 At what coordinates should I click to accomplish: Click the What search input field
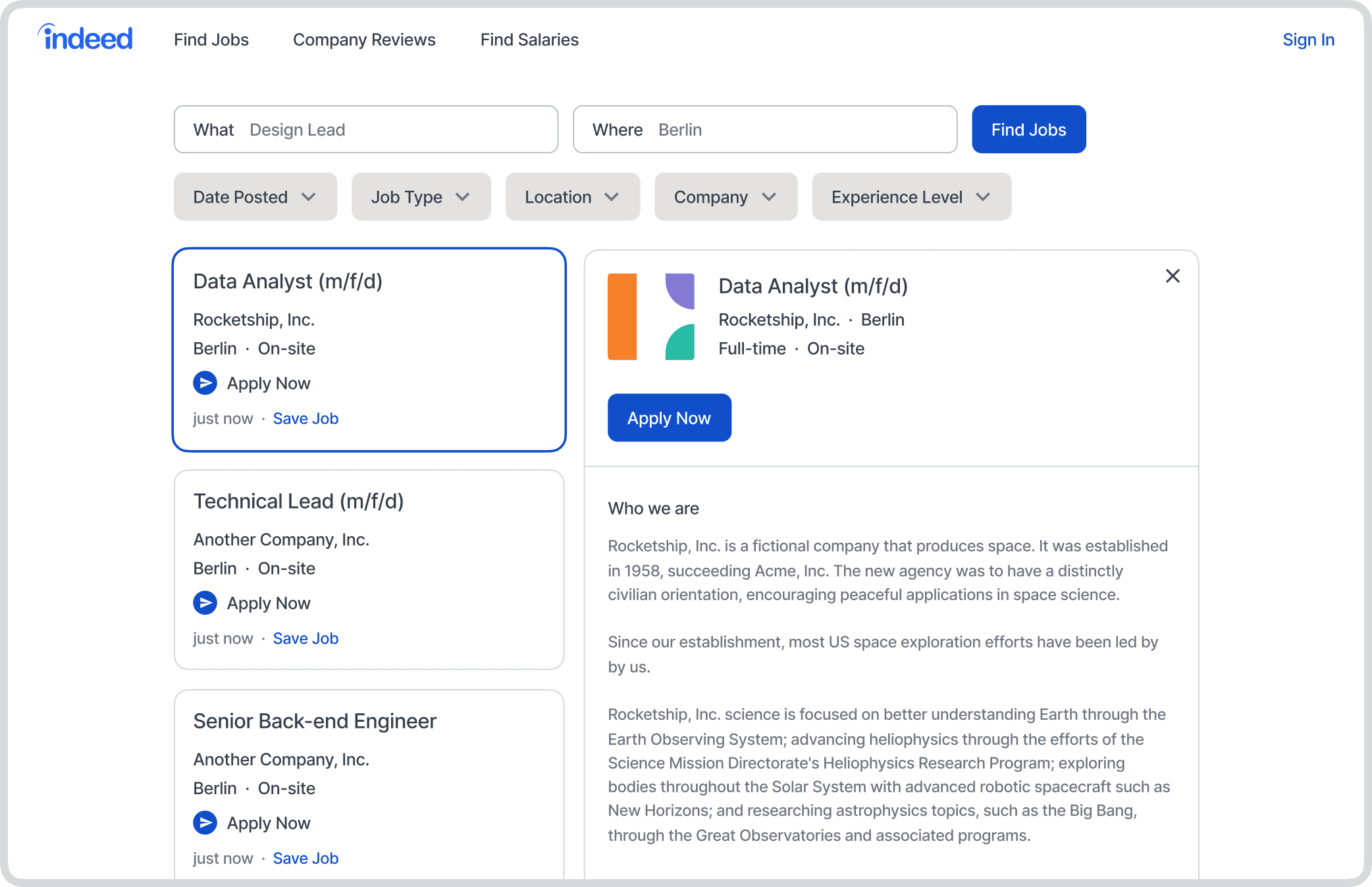366,129
